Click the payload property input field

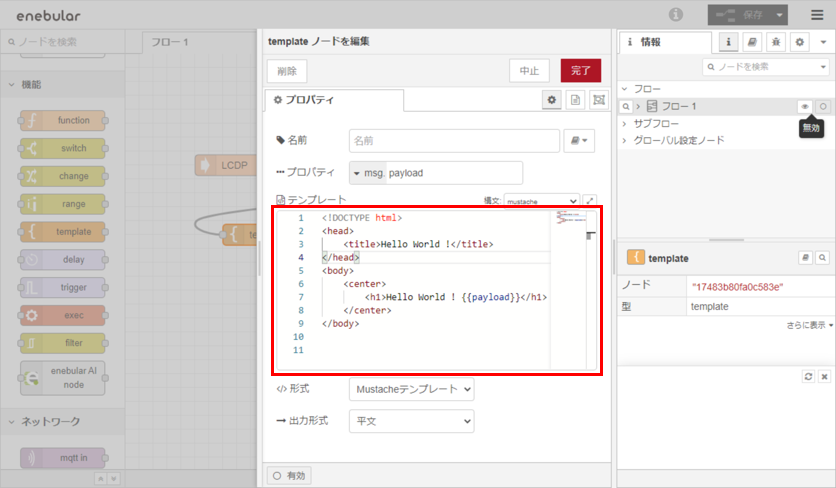454,173
